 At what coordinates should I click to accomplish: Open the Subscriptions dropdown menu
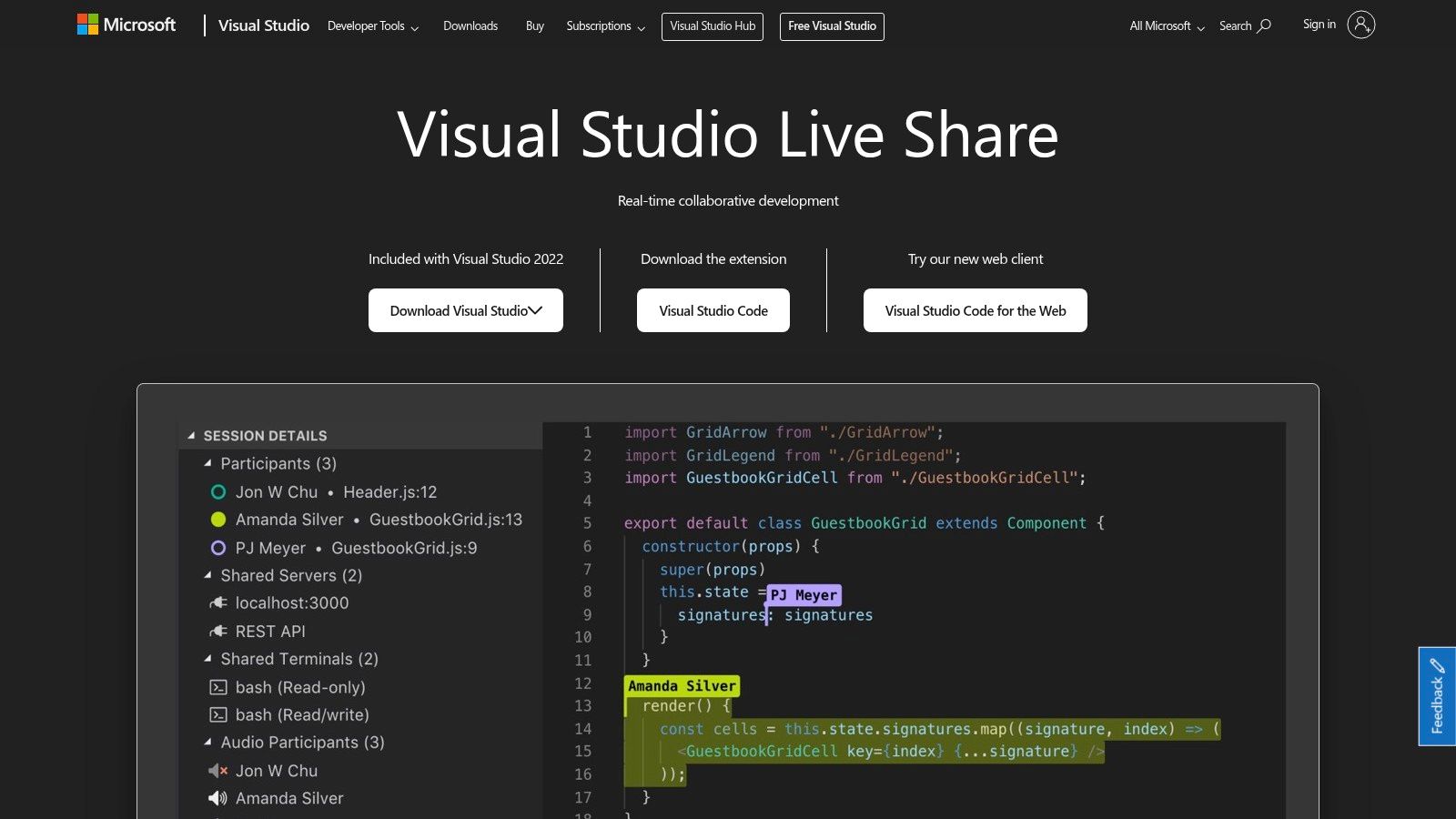point(606,26)
